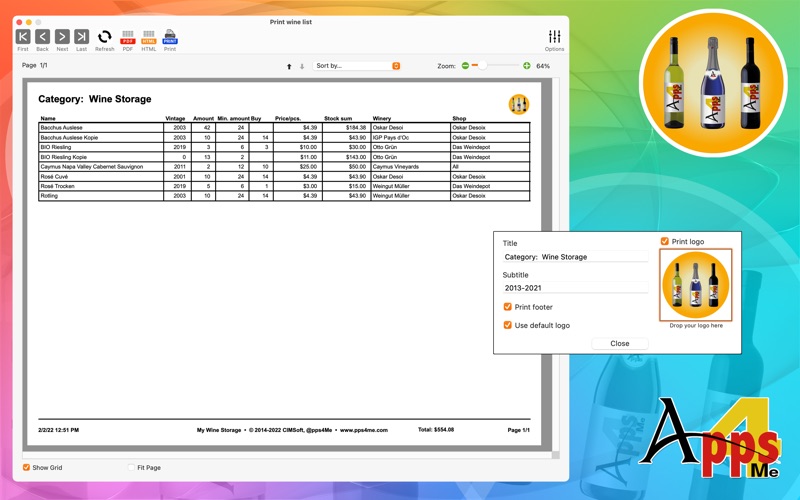Screen dimensions: 800x500
Task: Click the IGP Pays d'Oc winery cell
Action: pyautogui.click(x=410, y=137)
